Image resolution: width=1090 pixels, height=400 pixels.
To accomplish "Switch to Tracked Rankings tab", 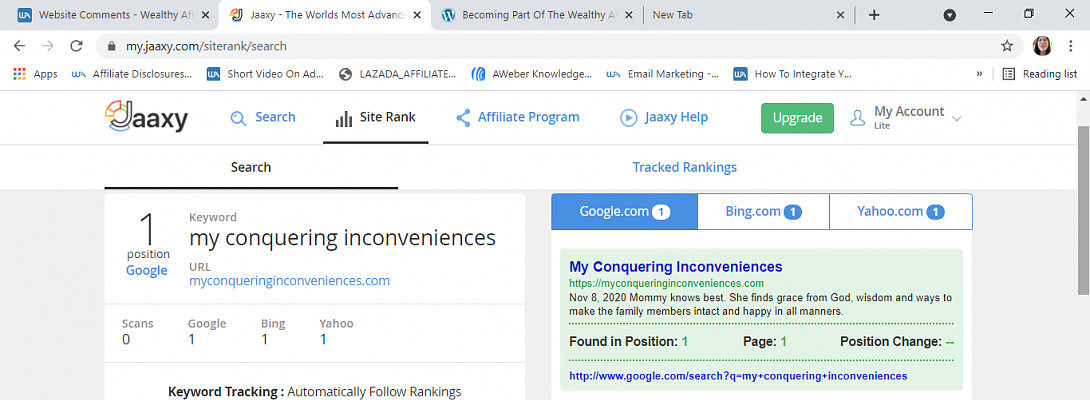I will [685, 168].
